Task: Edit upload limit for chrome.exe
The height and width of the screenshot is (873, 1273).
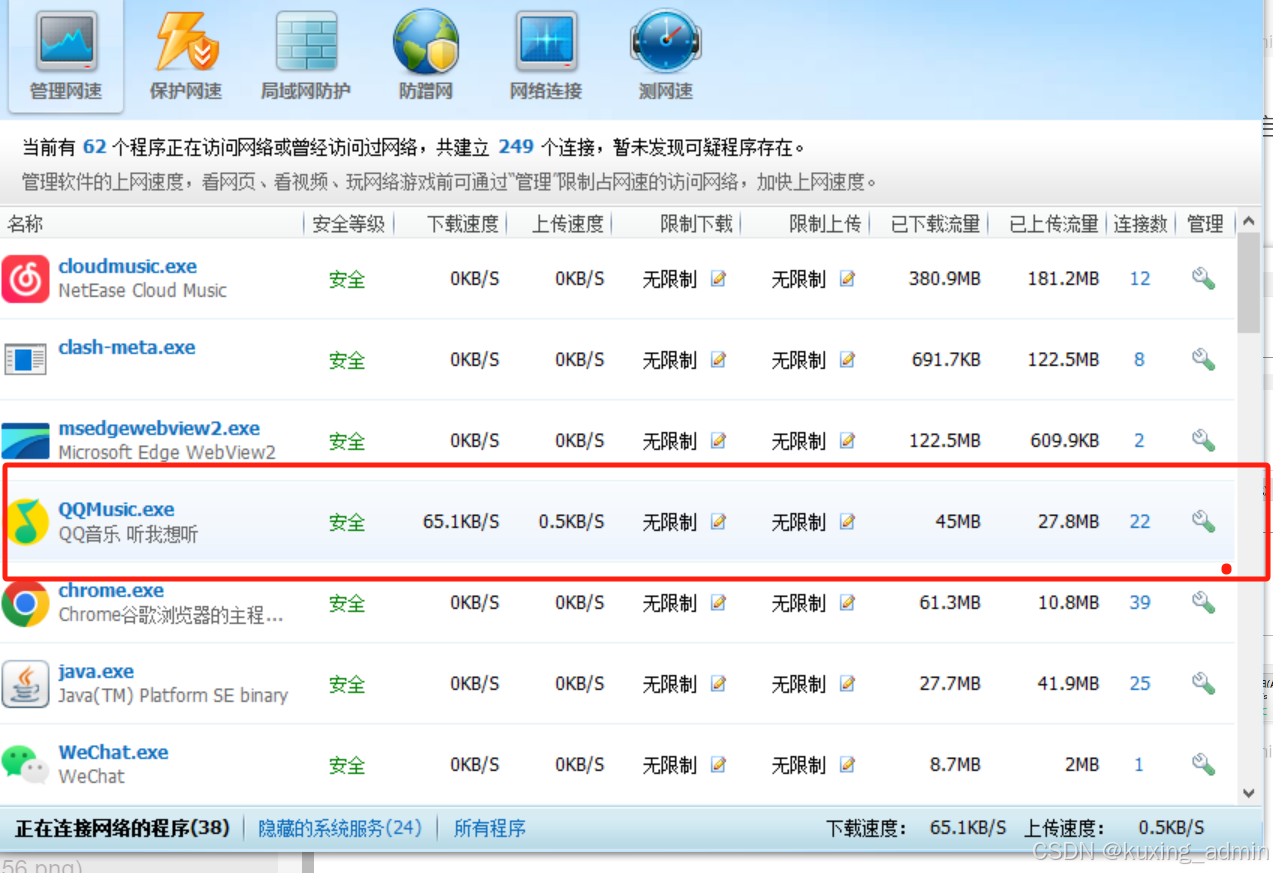Action: (847, 602)
